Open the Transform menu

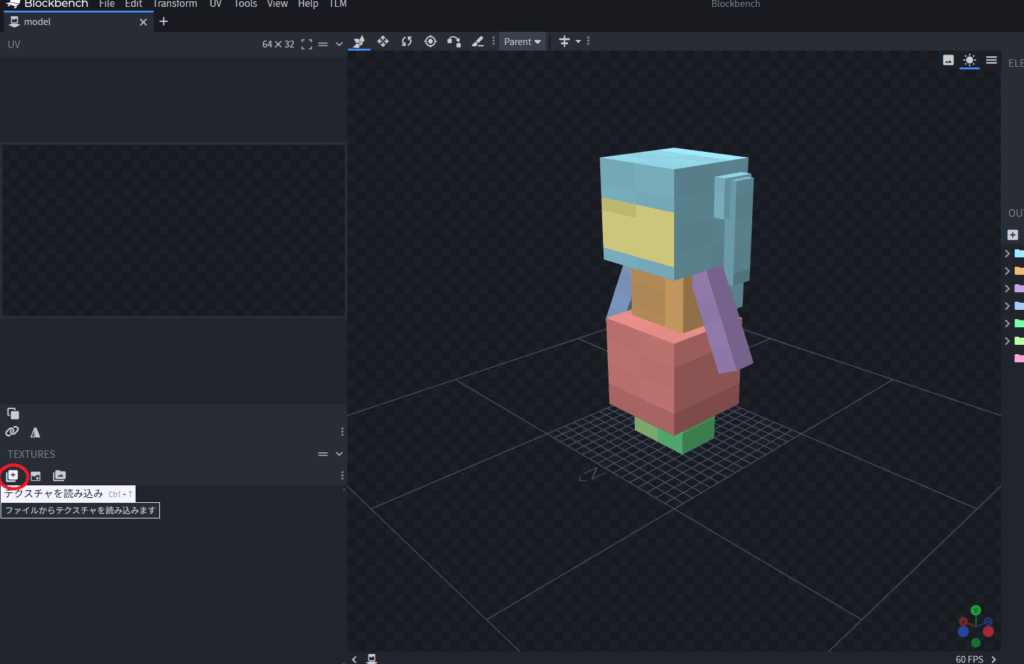click(174, 4)
